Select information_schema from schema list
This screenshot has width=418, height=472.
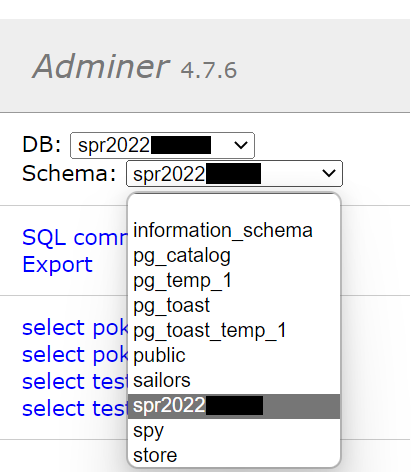[x=234, y=230]
